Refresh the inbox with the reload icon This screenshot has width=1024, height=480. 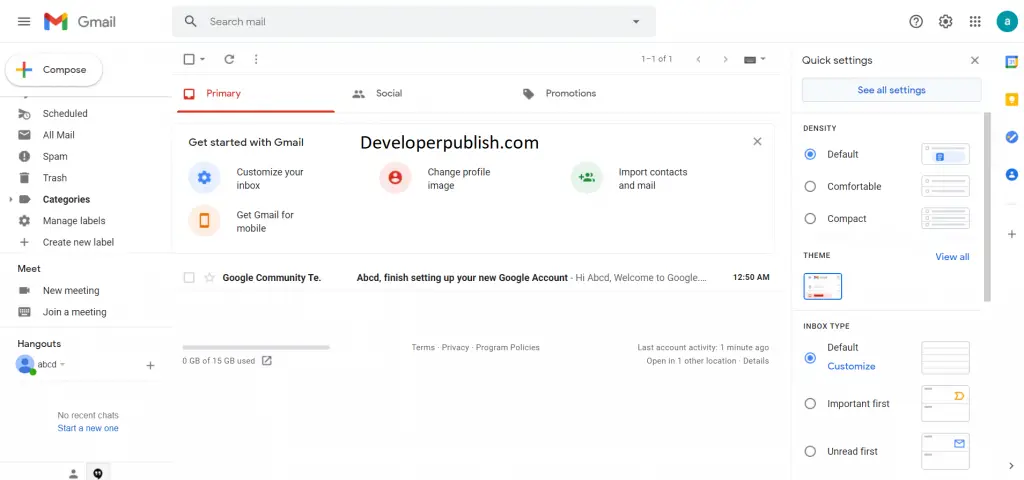point(229,59)
